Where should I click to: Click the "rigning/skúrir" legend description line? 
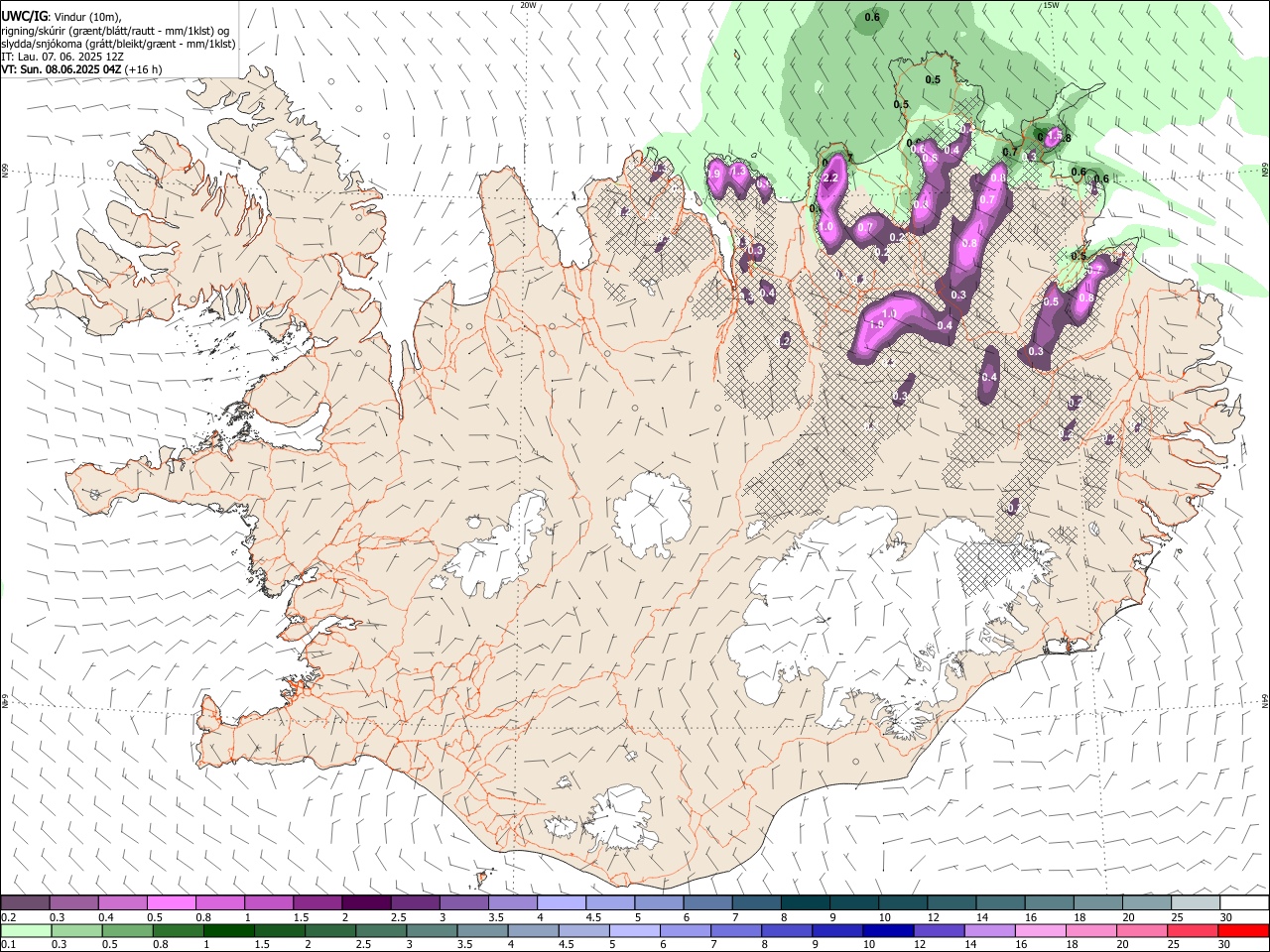(x=116, y=30)
